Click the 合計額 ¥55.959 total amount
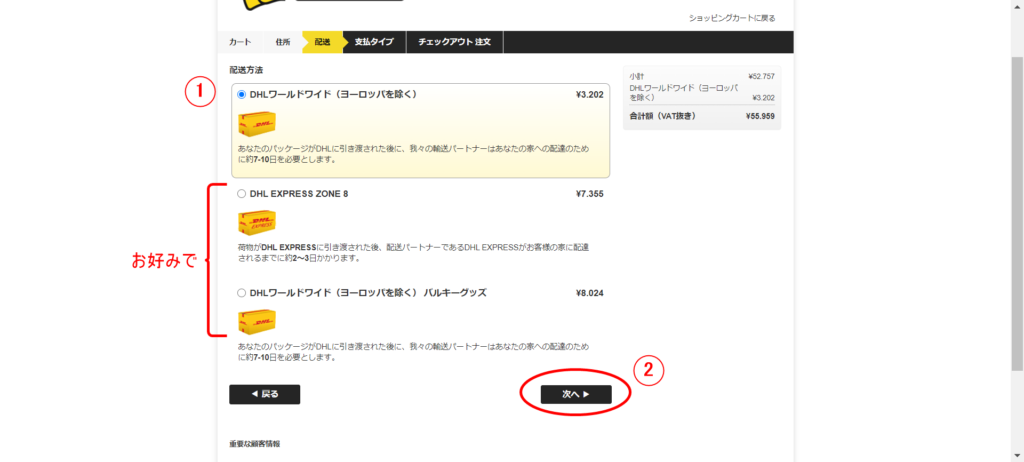The image size is (1024, 462). click(760, 116)
